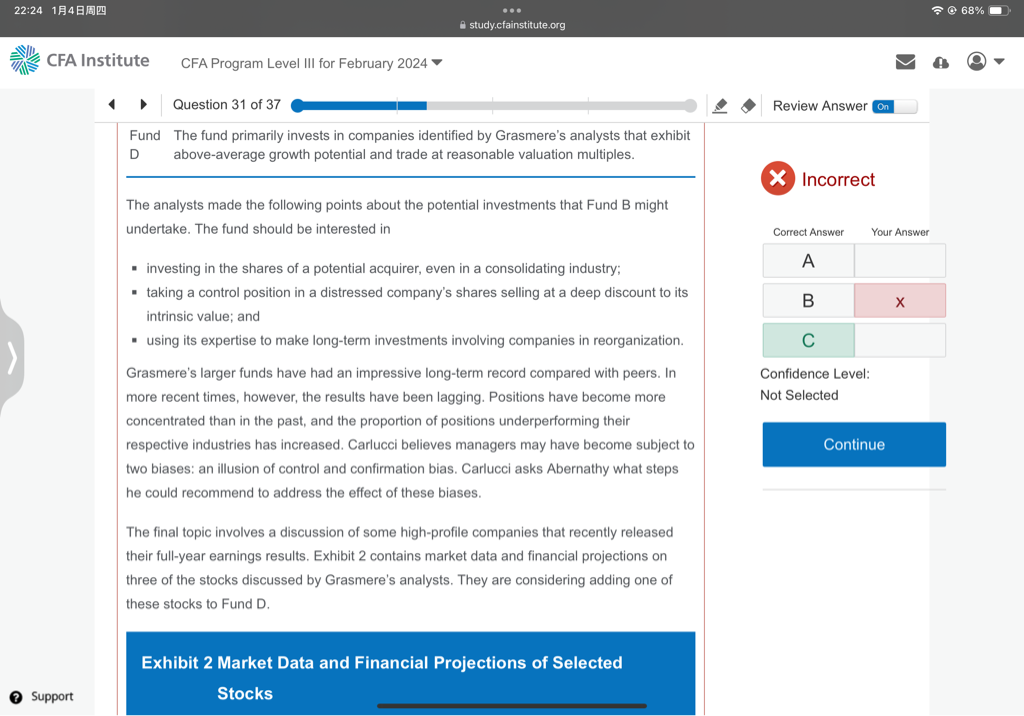This screenshot has height=716, width=1024.
Task: Click the cloud download icon
Action: coord(940,62)
